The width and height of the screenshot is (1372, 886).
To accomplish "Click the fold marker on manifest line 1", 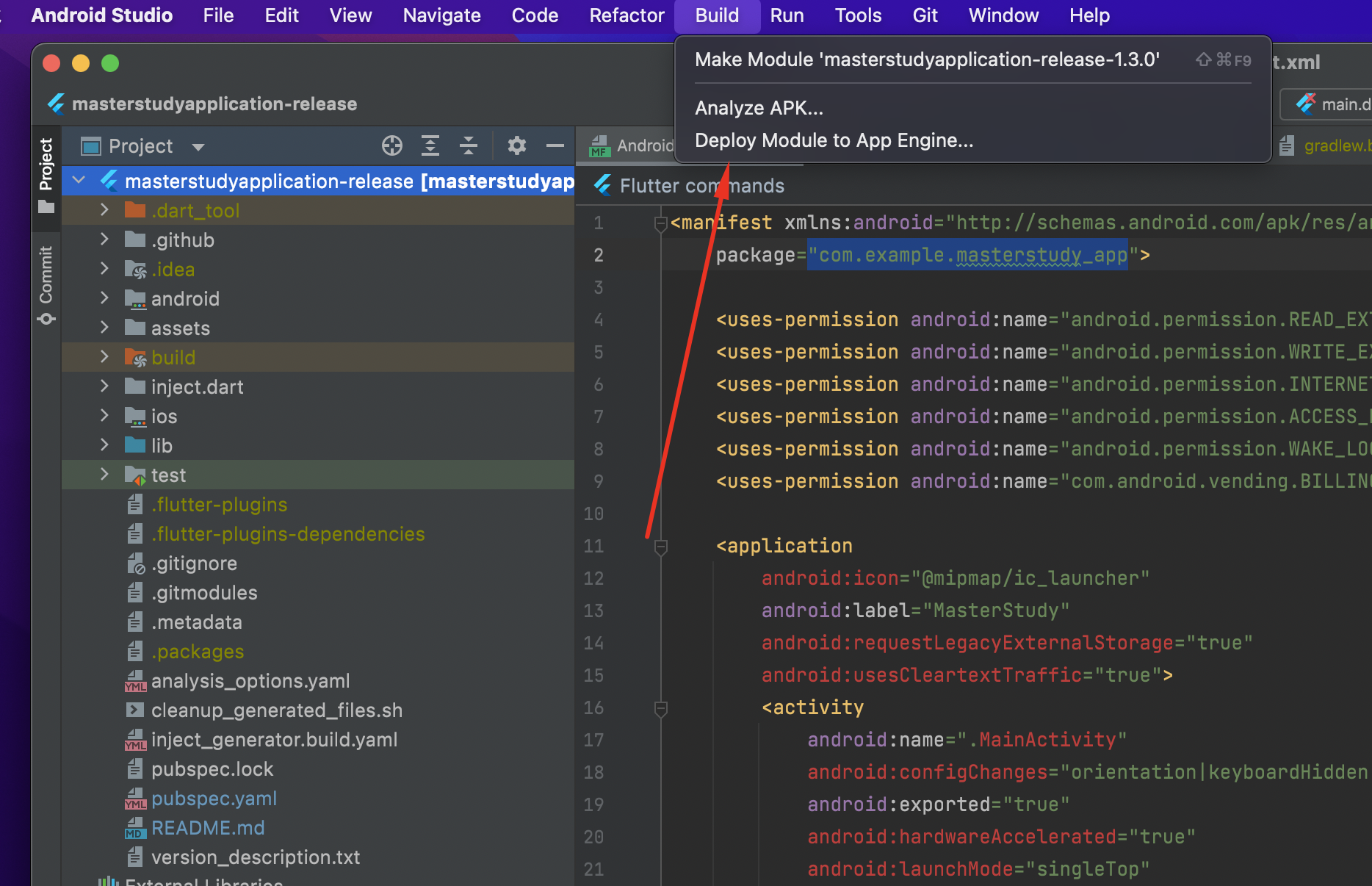I will 660,223.
